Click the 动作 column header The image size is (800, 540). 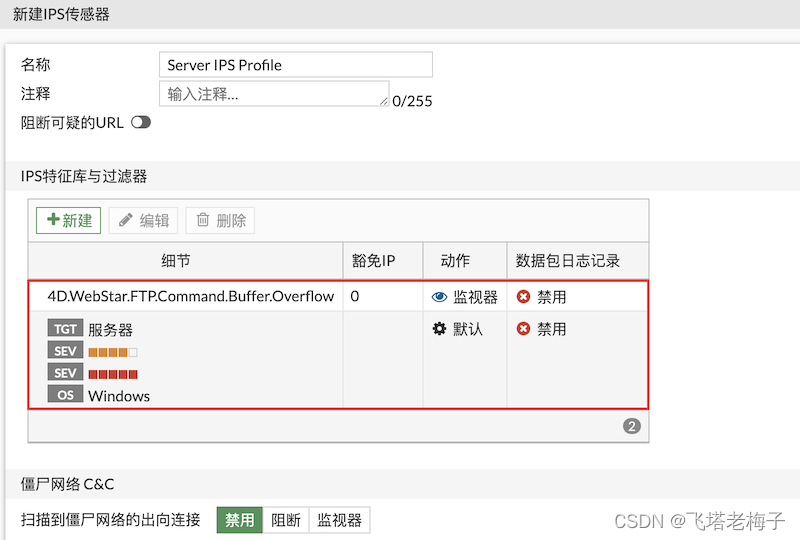465,261
